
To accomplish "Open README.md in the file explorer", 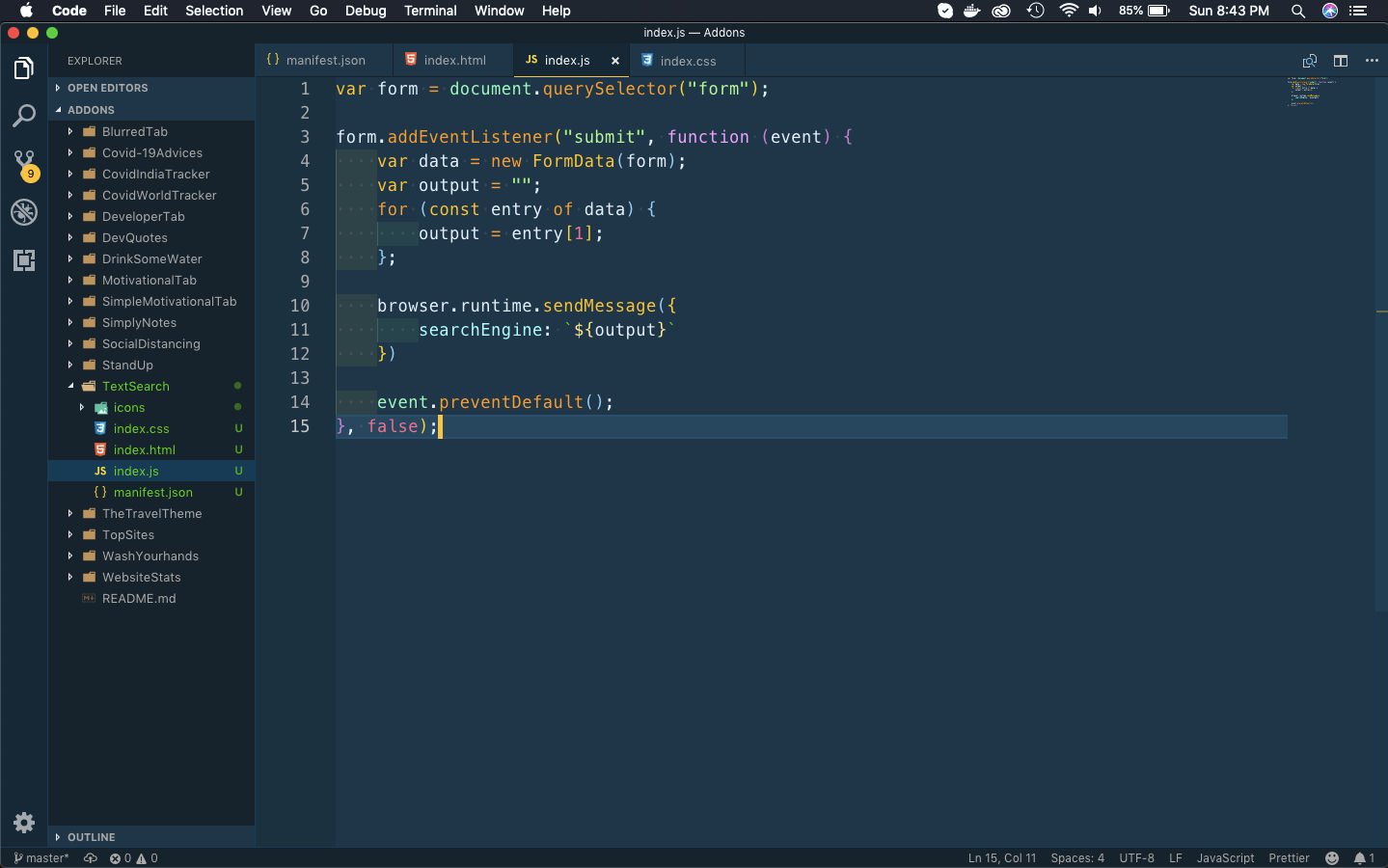I will coord(151,598).
